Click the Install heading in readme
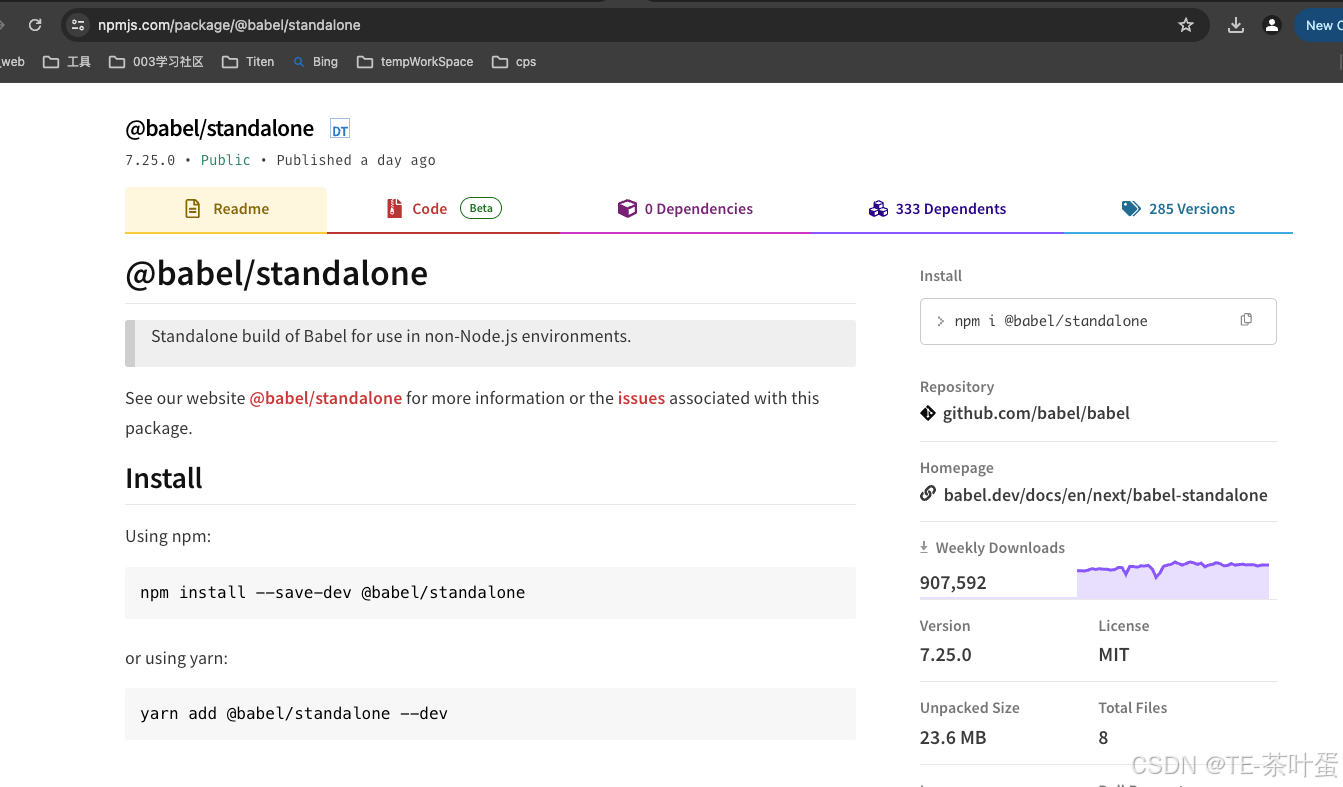1343x787 pixels. tap(164, 478)
